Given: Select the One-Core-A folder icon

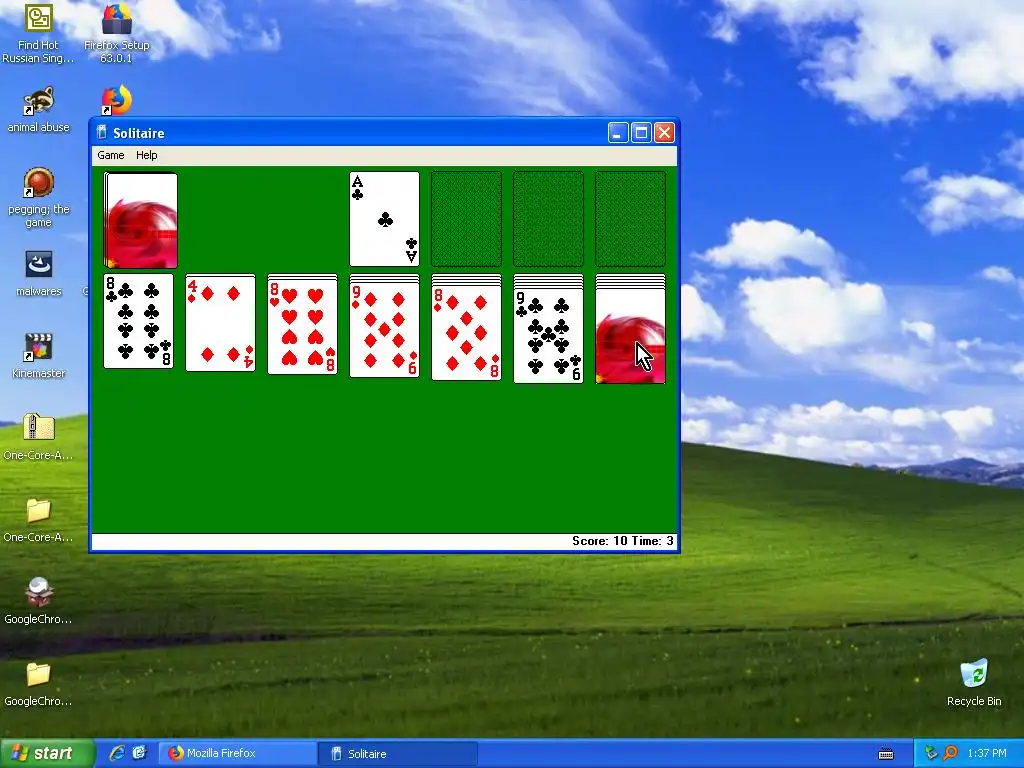Looking at the screenshot, I should coord(38,520).
